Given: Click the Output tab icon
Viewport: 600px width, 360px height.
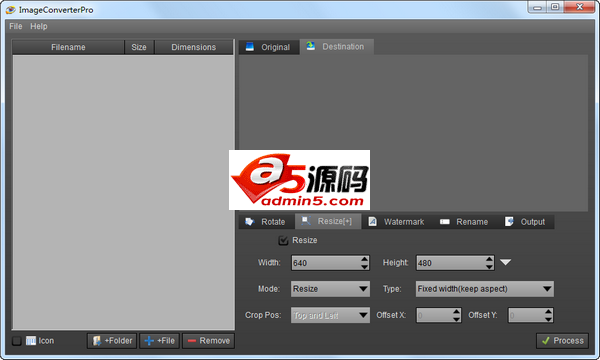Looking at the screenshot, I should point(509,222).
